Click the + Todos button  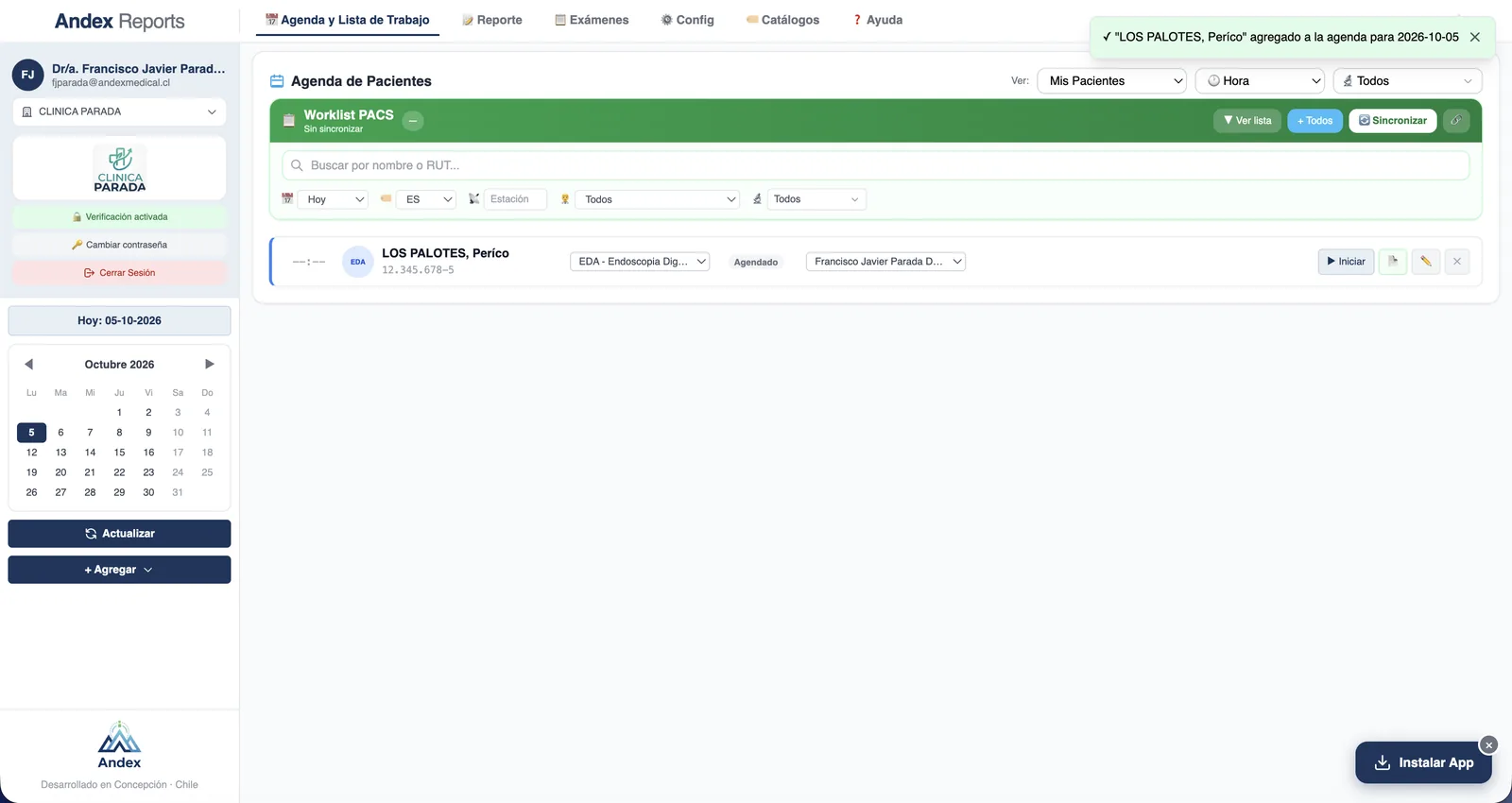coord(1314,121)
